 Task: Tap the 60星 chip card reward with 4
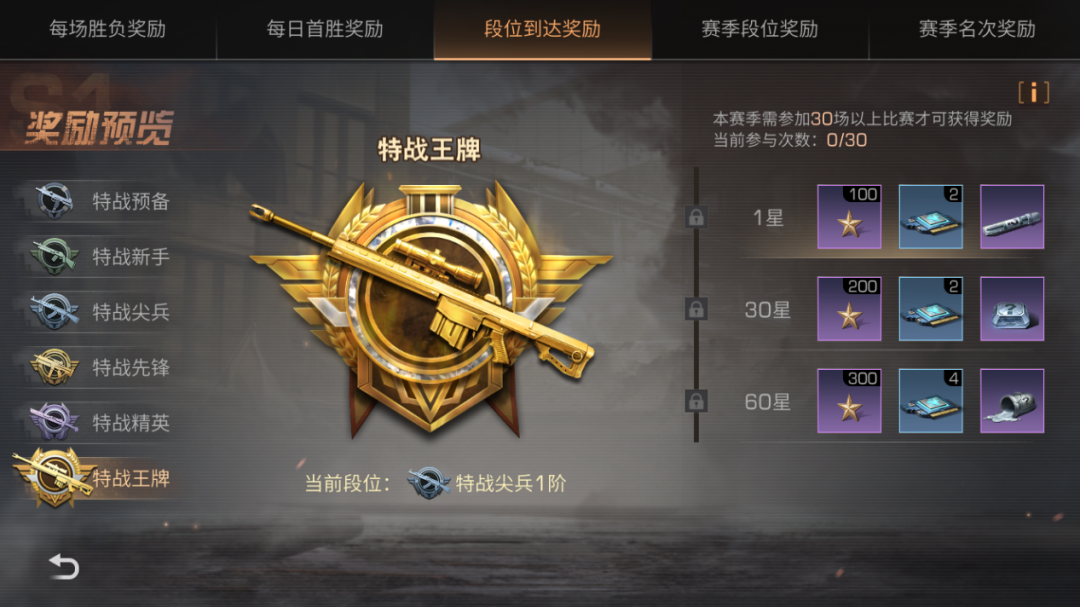tap(931, 401)
